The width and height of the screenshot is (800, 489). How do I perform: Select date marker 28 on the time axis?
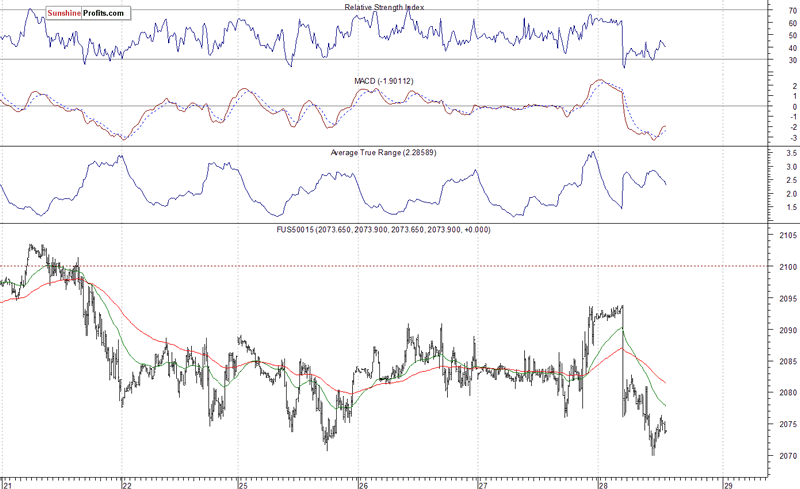[601, 485]
